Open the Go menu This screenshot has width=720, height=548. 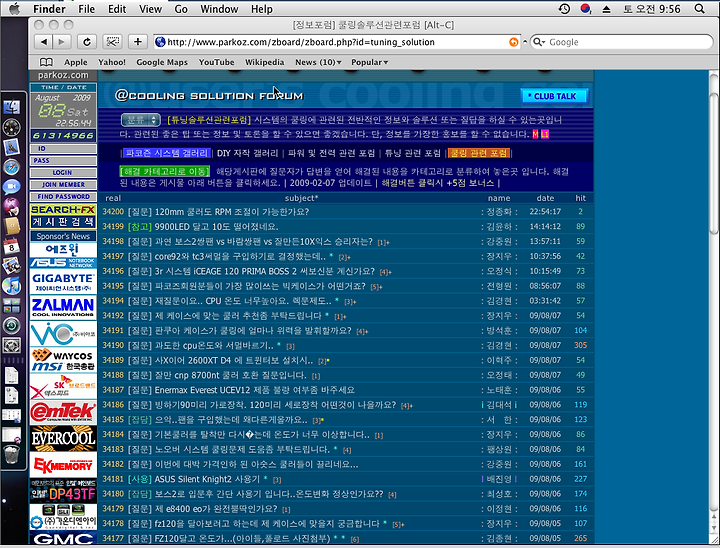tap(181, 9)
